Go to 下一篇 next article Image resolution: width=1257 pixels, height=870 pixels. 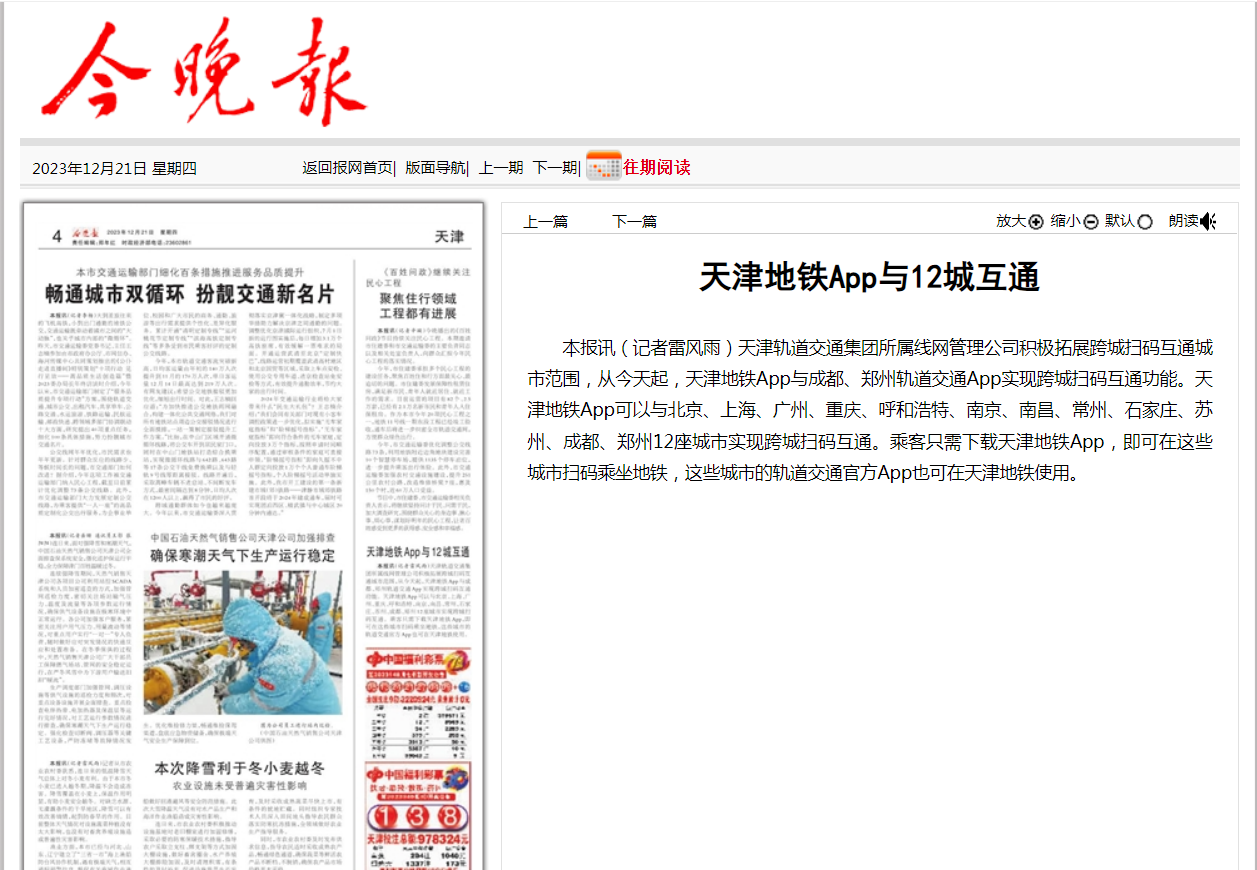pos(635,222)
